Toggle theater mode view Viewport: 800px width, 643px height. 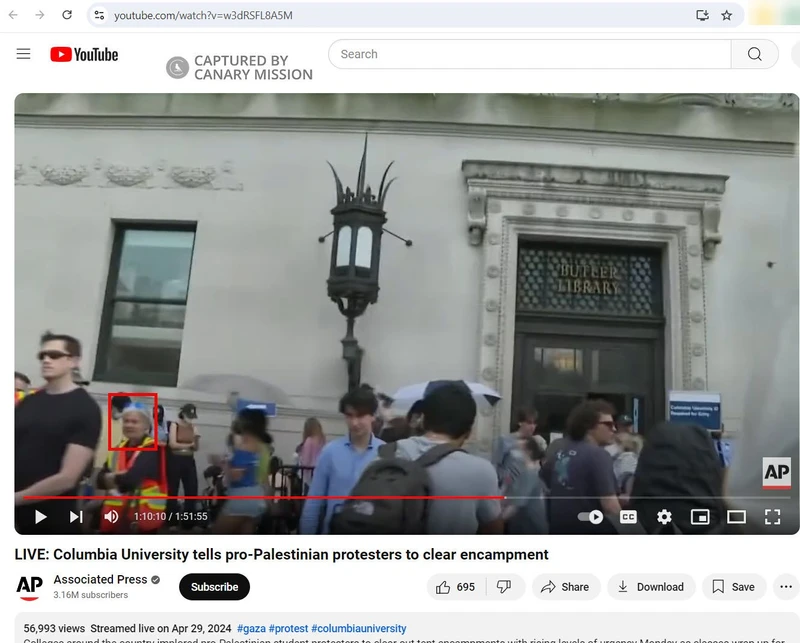click(x=736, y=517)
